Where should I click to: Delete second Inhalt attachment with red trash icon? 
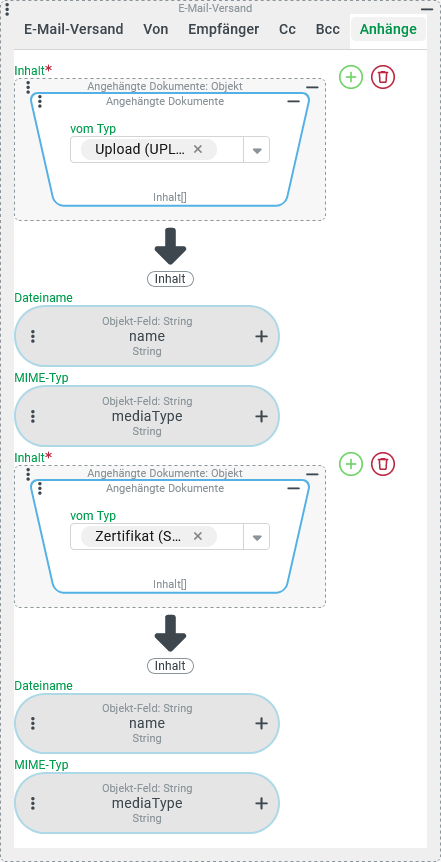coord(383,464)
